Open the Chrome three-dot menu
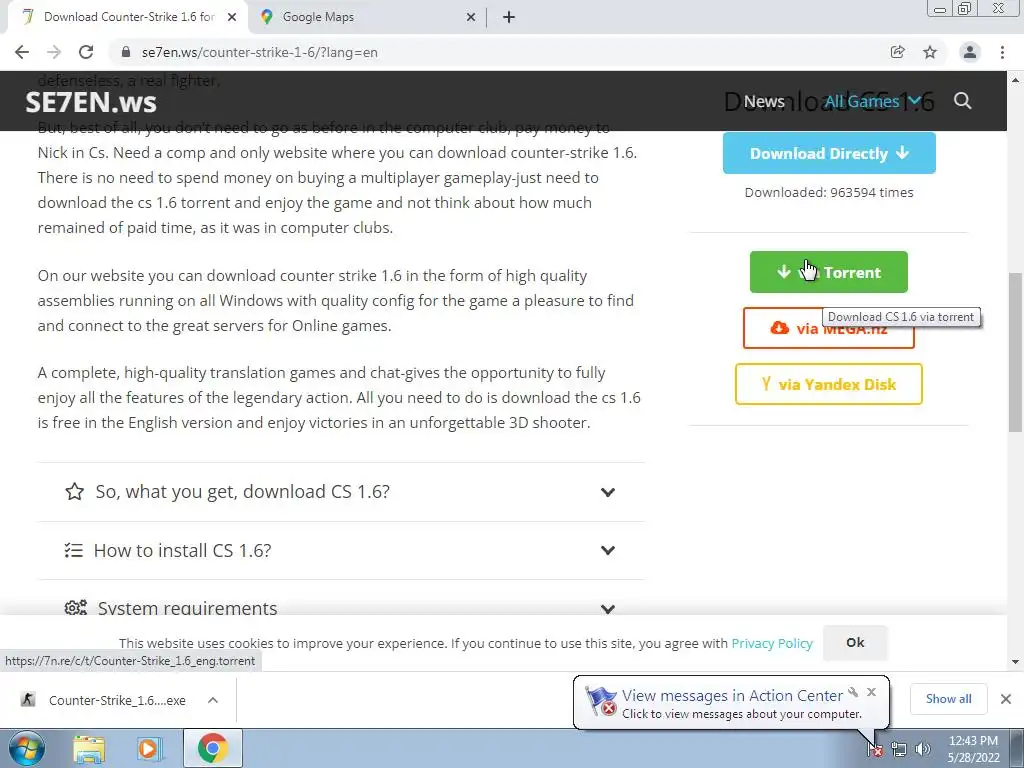The image size is (1024, 768). 1002,52
